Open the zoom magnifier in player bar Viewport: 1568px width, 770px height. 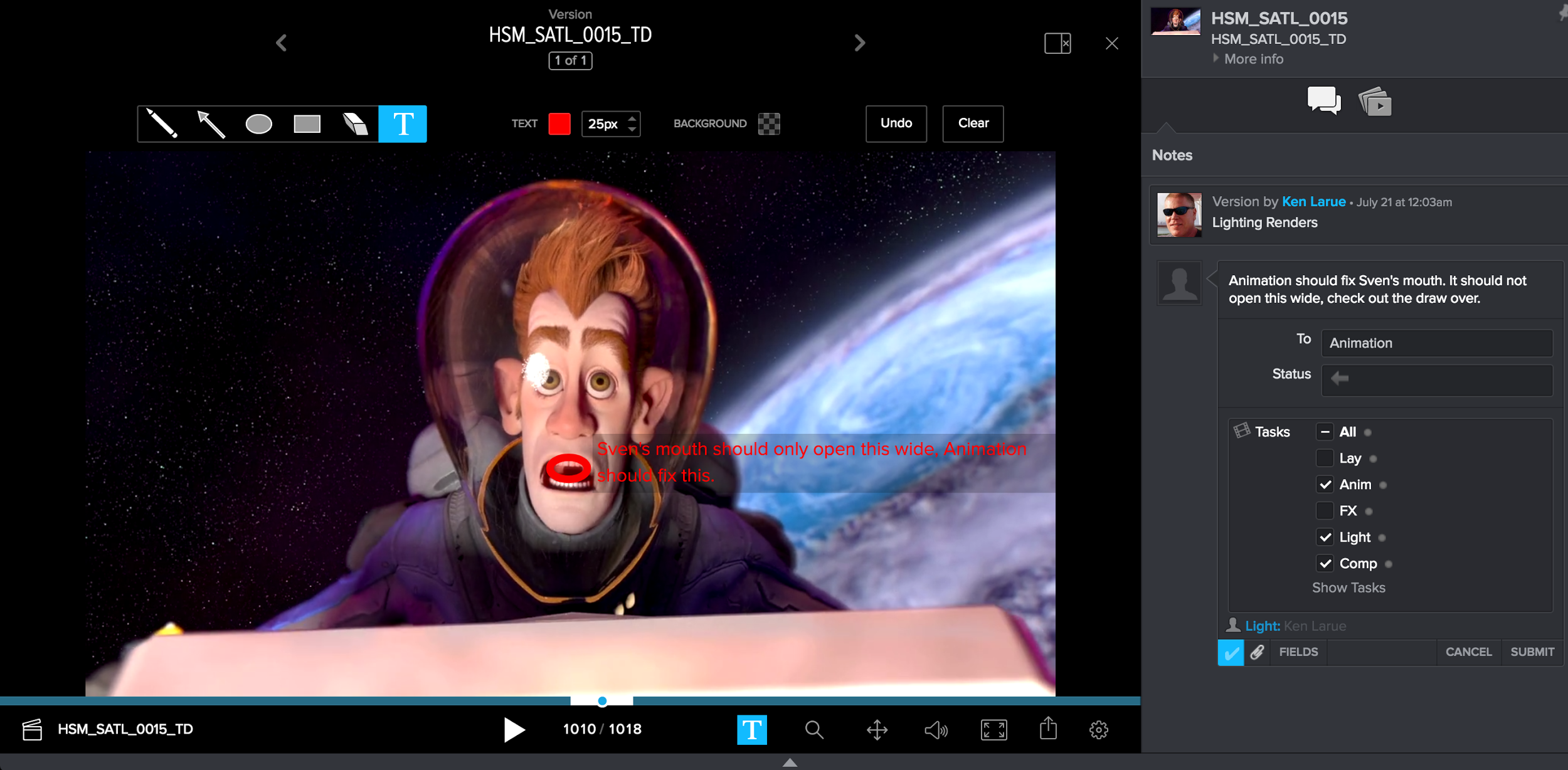pos(813,729)
